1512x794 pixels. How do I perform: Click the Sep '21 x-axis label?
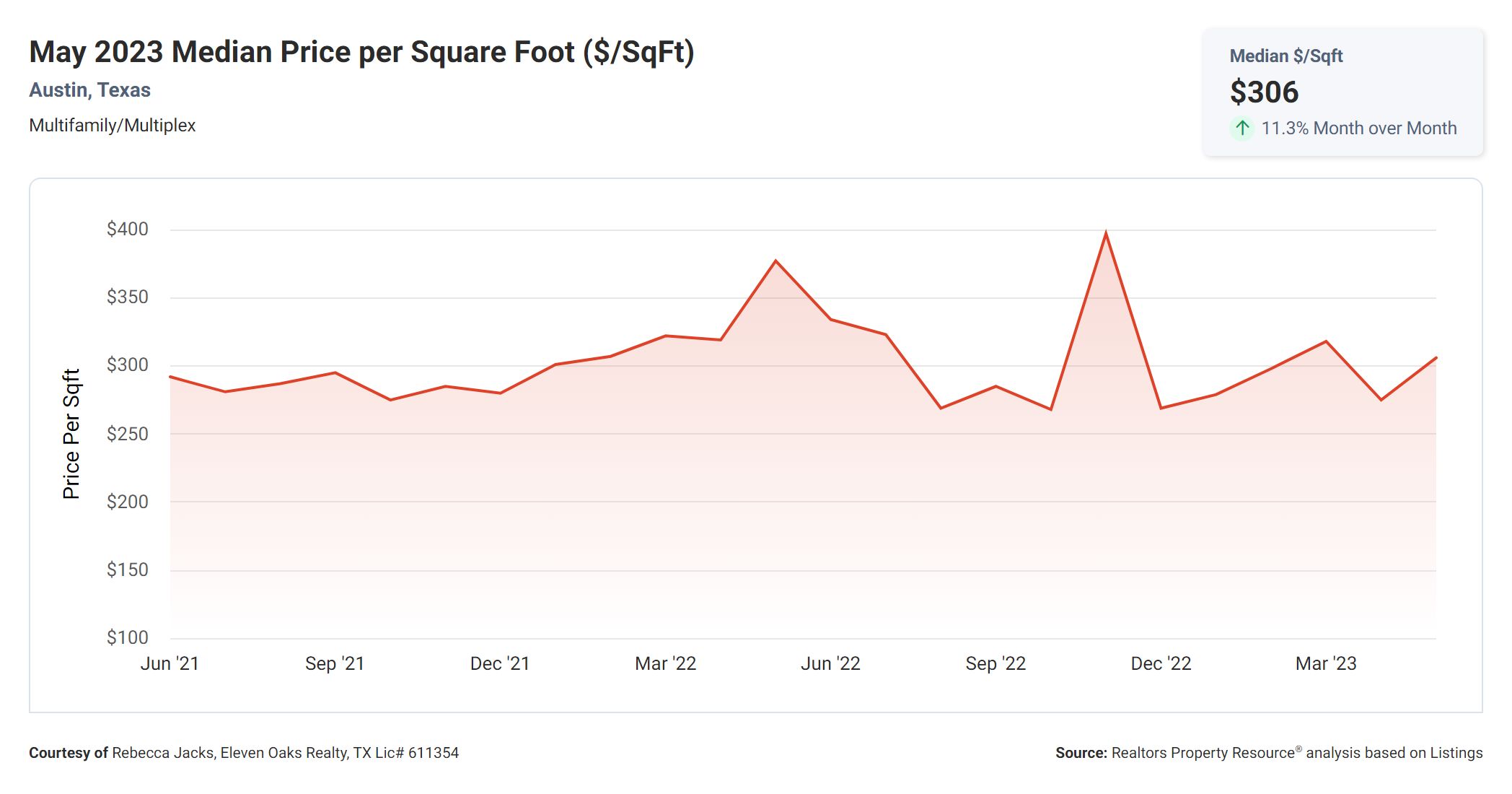pyautogui.click(x=335, y=663)
